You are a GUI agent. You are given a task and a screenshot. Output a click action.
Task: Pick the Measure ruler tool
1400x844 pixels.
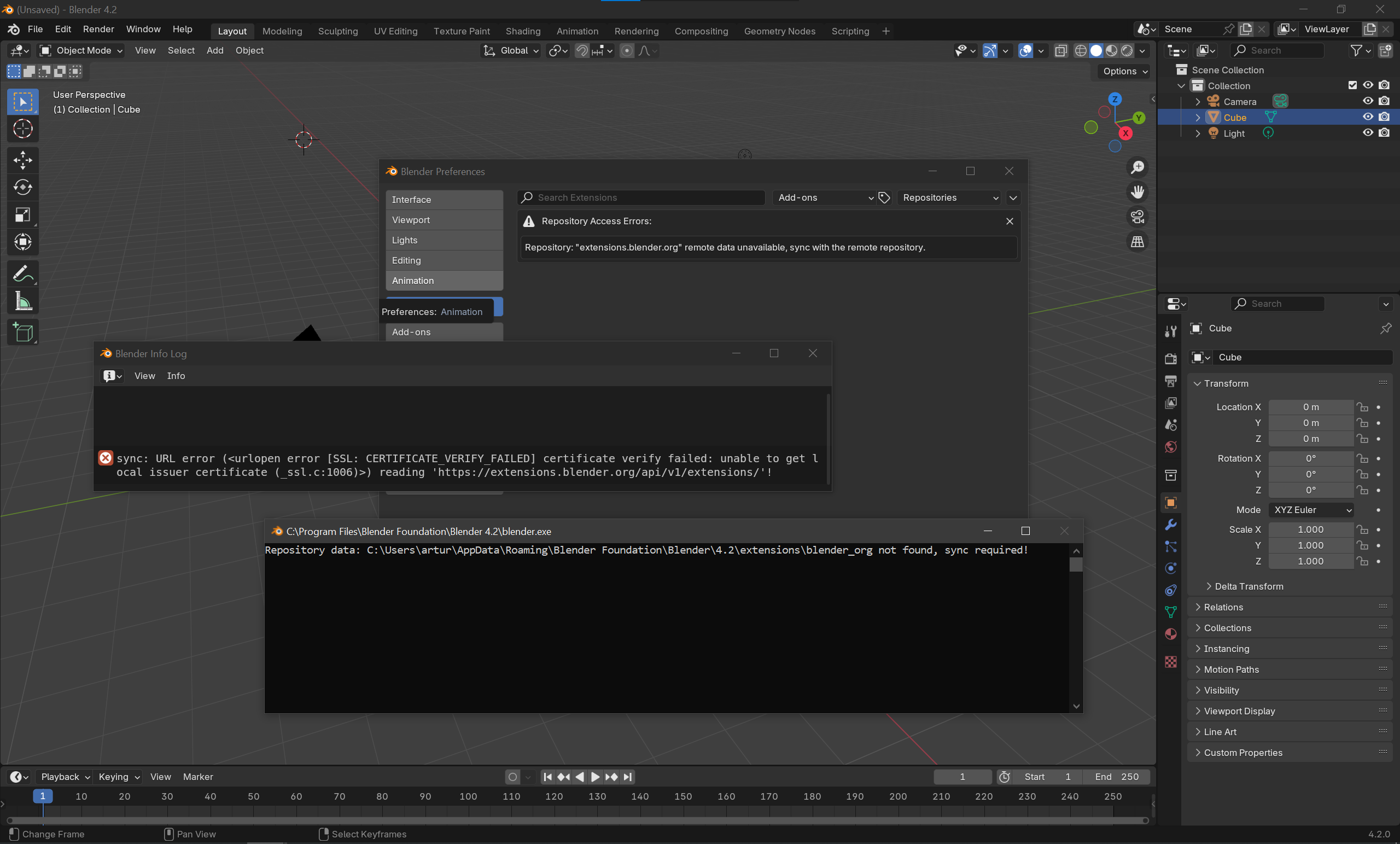click(23, 301)
